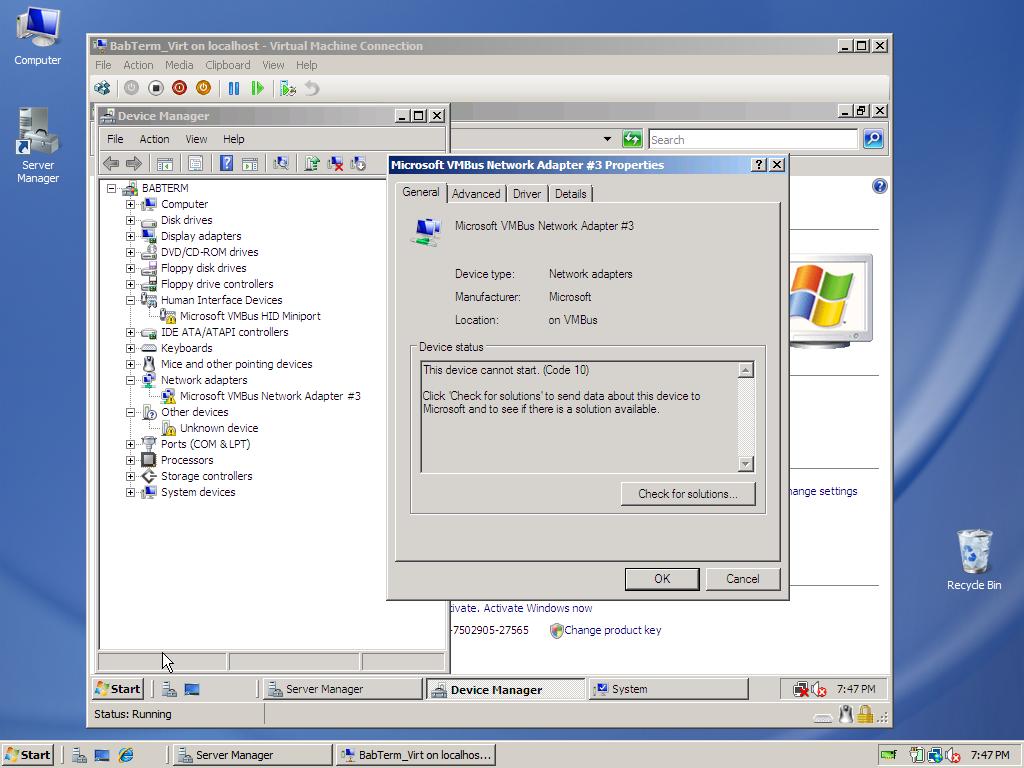This screenshot has height=768, width=1024.
Task: Collapse the Other devices node
Action: (x=131, y=412)
